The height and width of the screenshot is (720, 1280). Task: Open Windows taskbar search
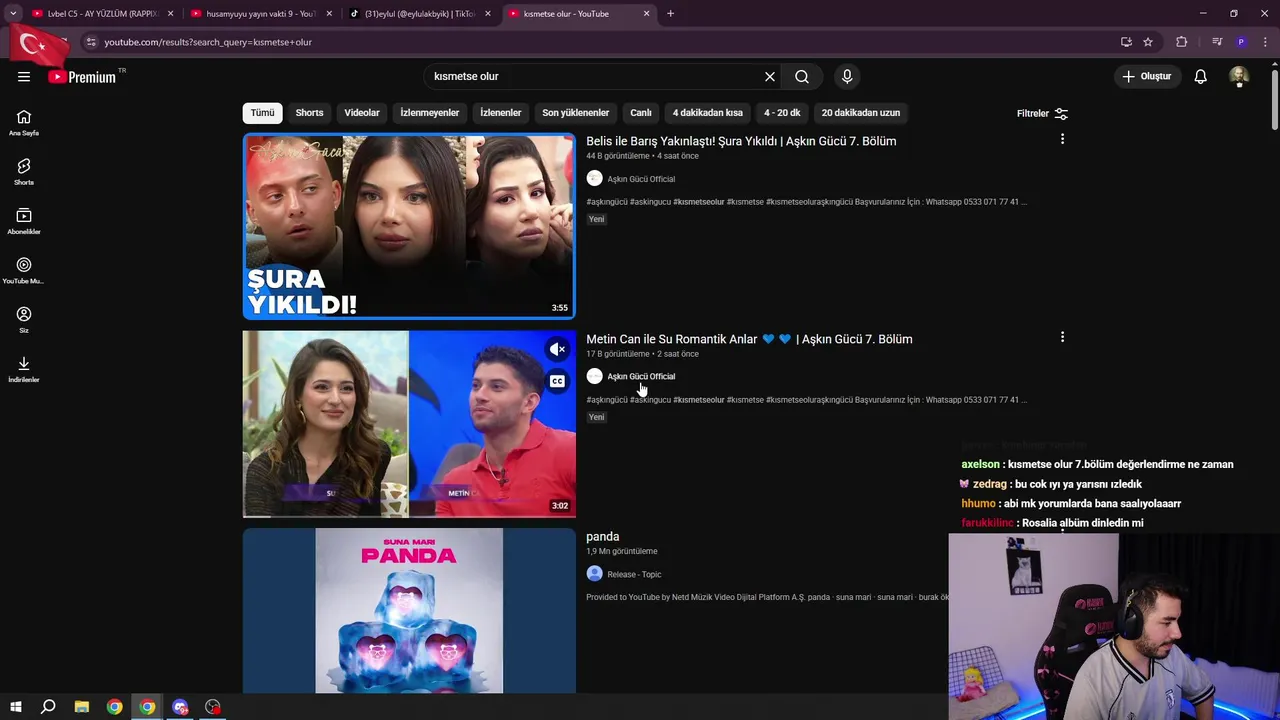pos(48,707)
